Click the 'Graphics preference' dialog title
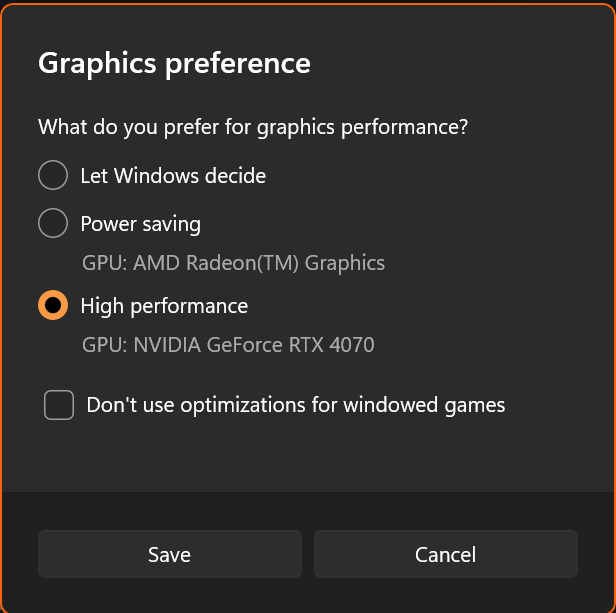The image size is (616, 613). tap(174, 64)
